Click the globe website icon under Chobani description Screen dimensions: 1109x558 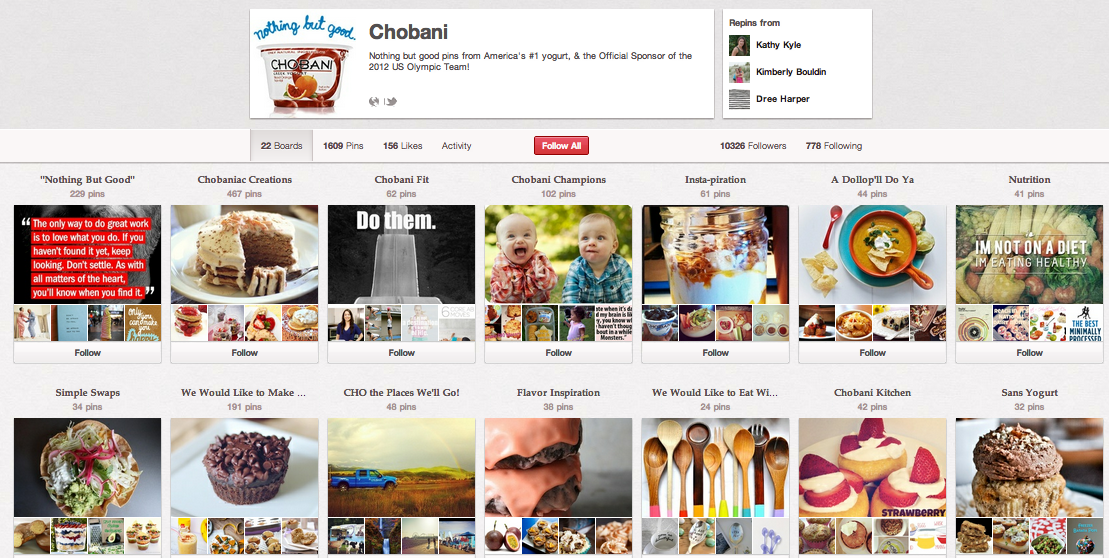coord(374,101)
